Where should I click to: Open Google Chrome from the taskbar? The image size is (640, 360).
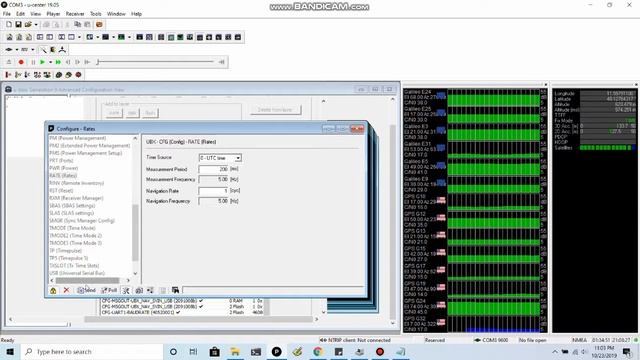[x=318, y=351]
